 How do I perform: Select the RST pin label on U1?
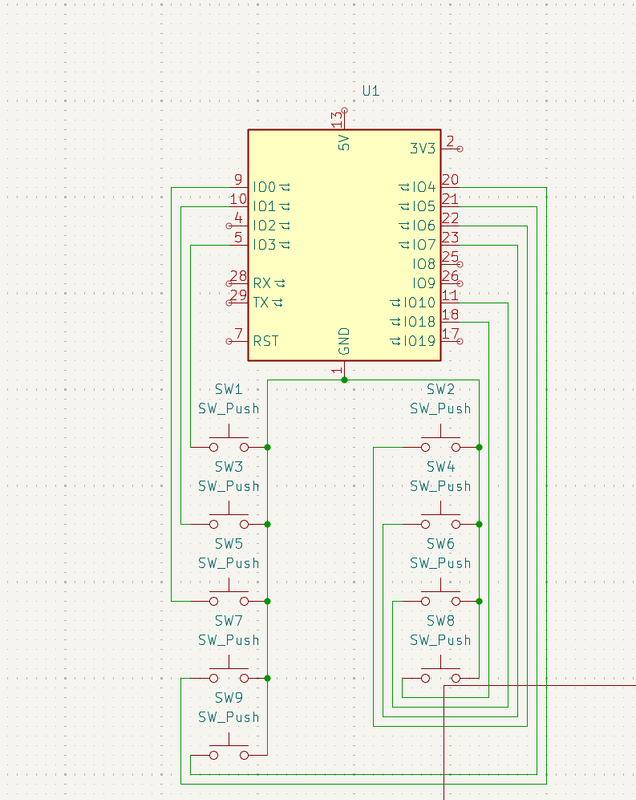(x=266, y=341)
